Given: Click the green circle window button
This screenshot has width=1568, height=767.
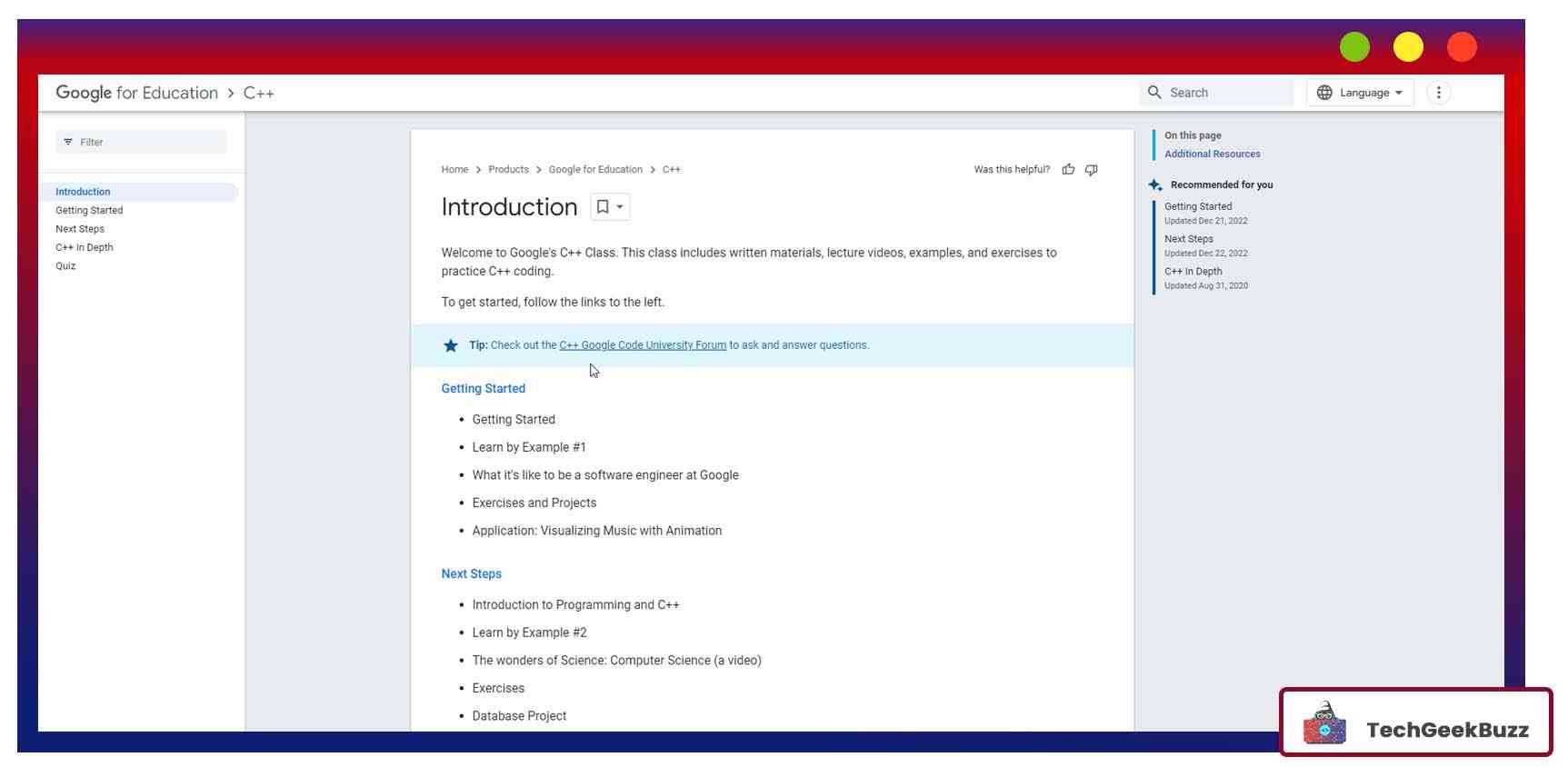Looking at the screenshot, I should click(1353, 47).
